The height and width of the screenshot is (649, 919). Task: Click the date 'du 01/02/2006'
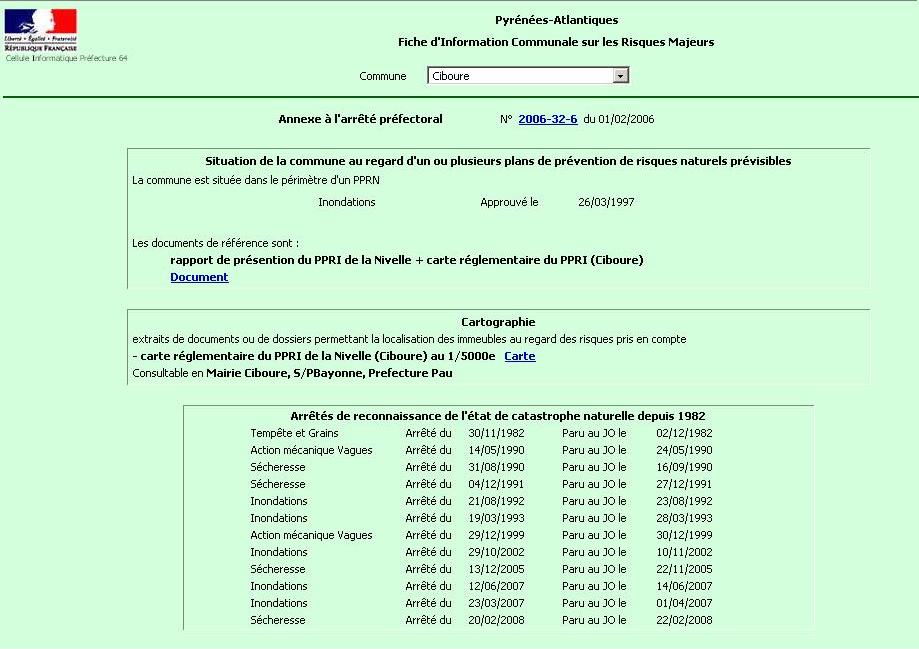[619, 119]
